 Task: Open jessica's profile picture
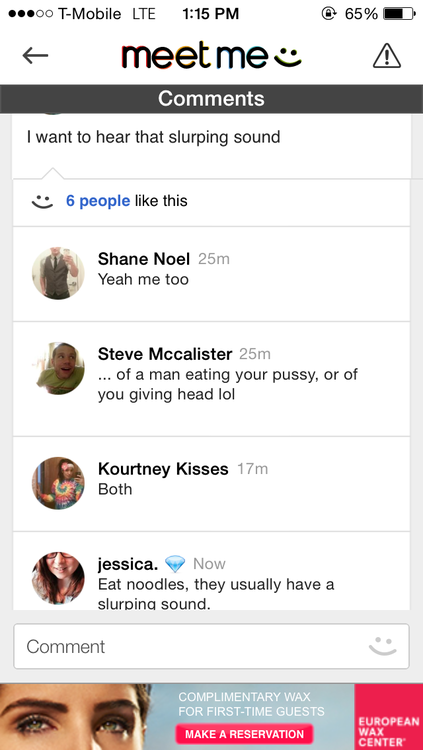coord(58,578)
